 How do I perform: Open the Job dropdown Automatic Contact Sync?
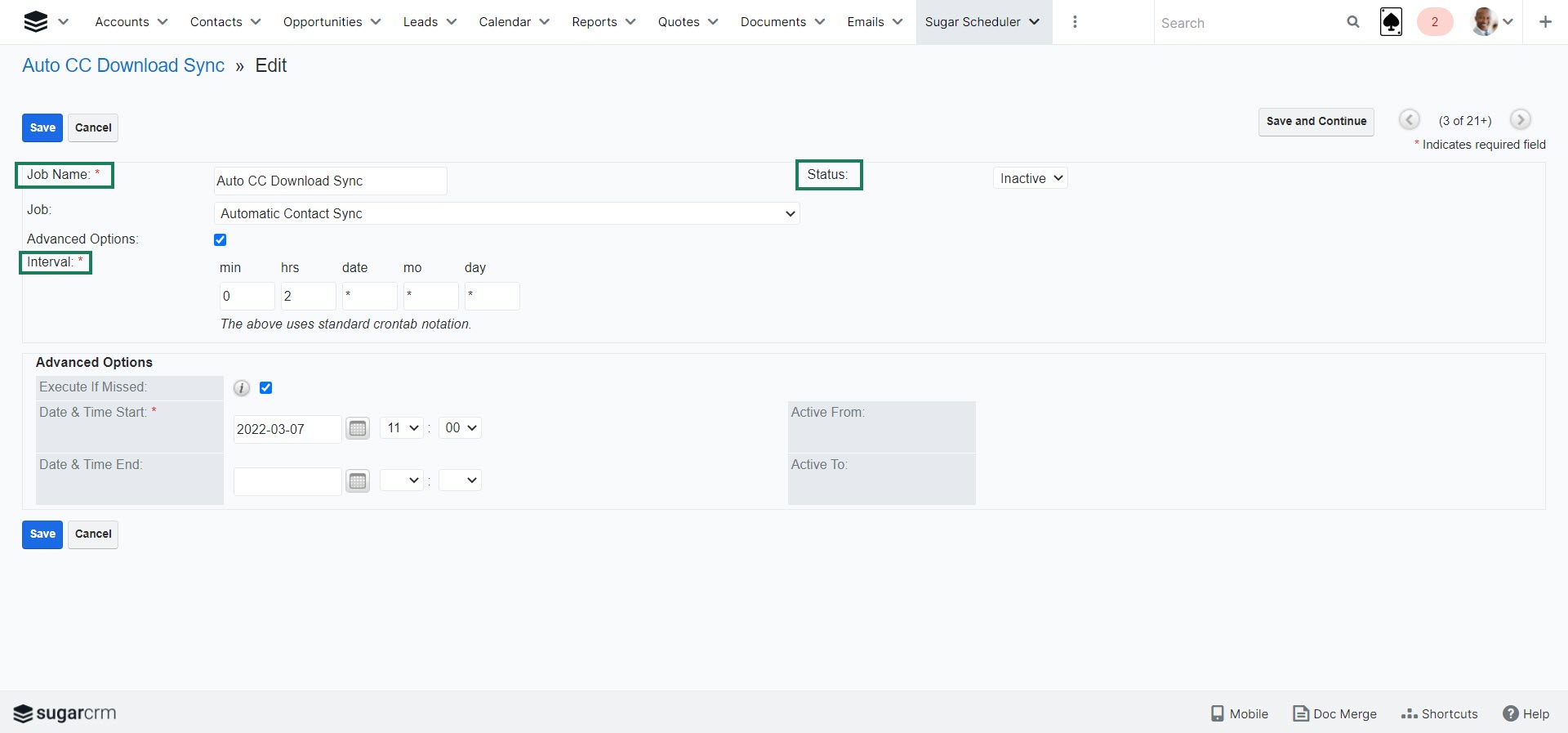click(x=506, y=213)
